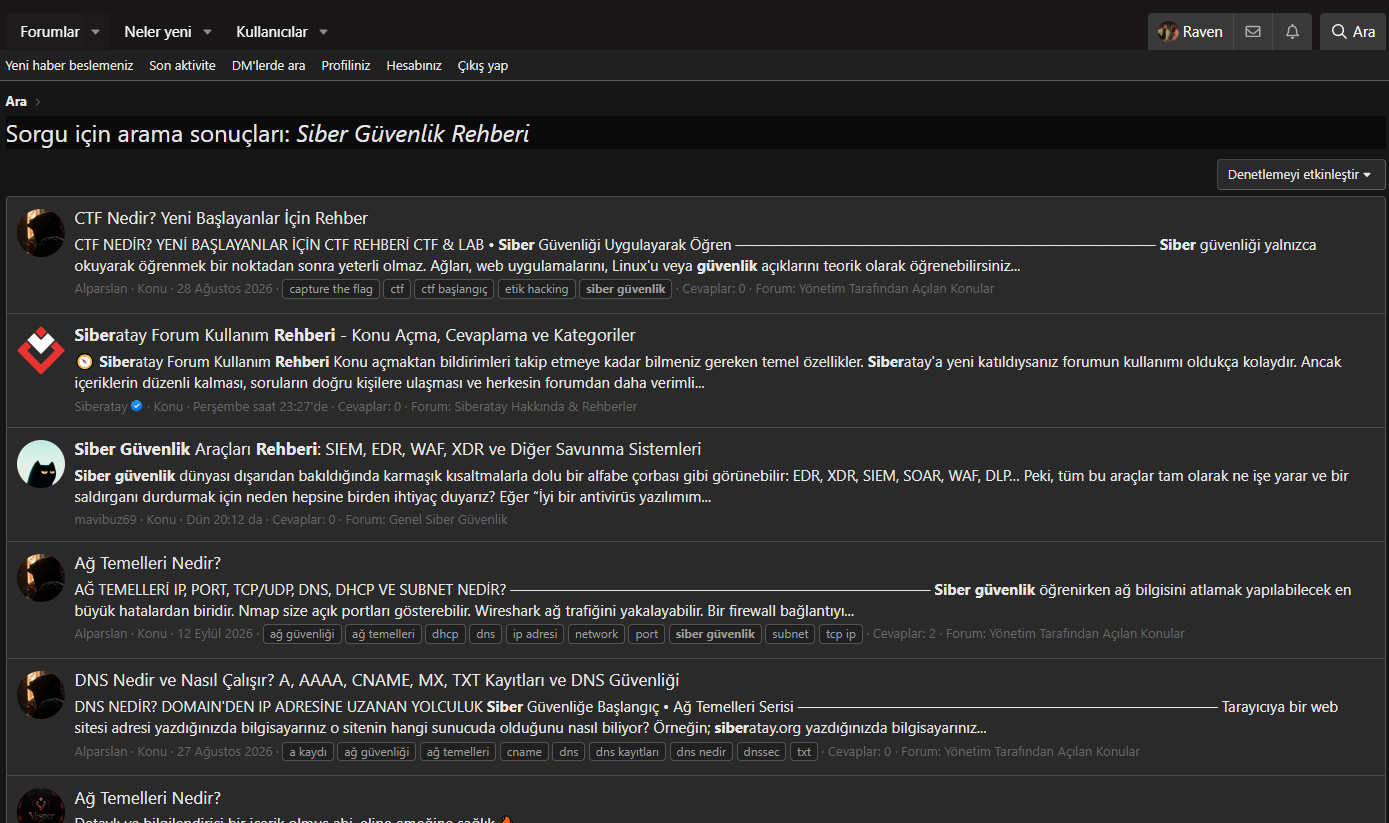Click Çıkış yap to log out

point(483,66)
